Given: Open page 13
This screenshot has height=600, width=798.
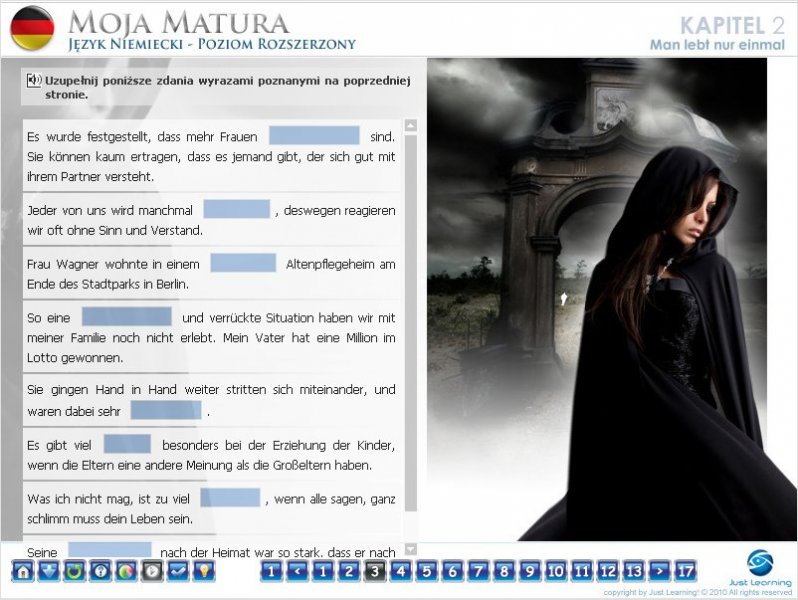Looking at the screenshot, I should [634, 571].
